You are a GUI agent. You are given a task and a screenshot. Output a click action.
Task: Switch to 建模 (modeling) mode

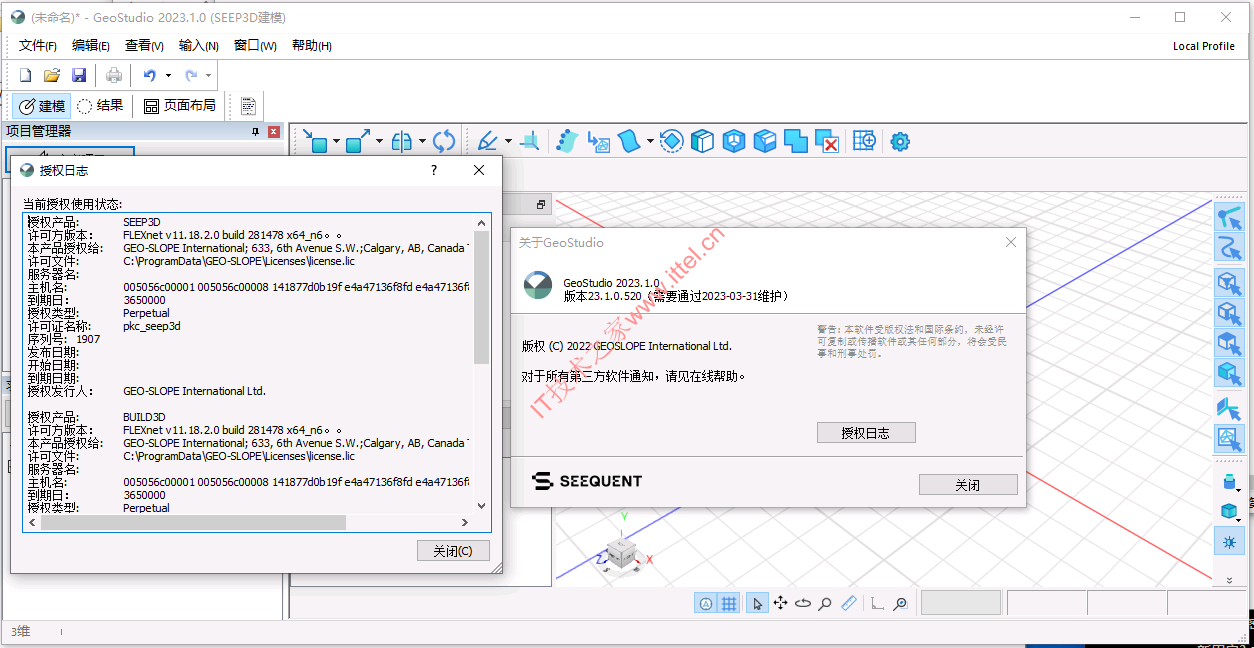[x=42, y=106]
